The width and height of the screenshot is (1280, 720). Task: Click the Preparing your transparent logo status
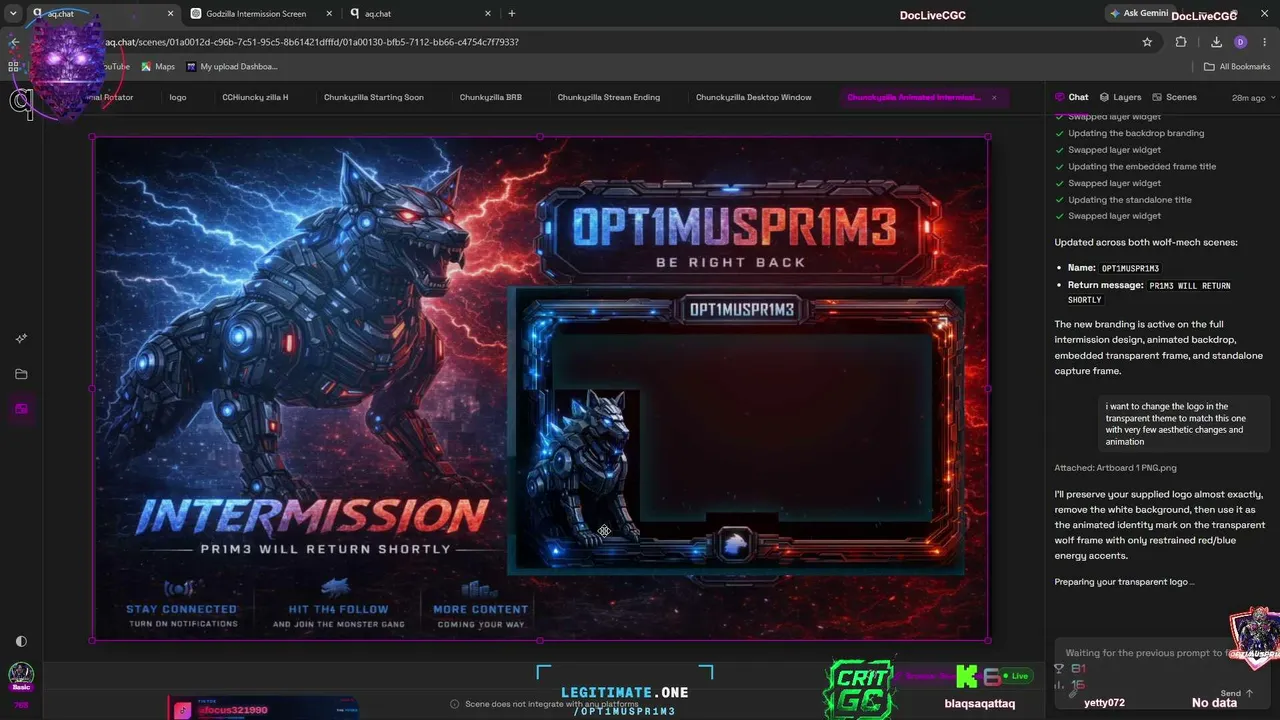(1124, 582)
